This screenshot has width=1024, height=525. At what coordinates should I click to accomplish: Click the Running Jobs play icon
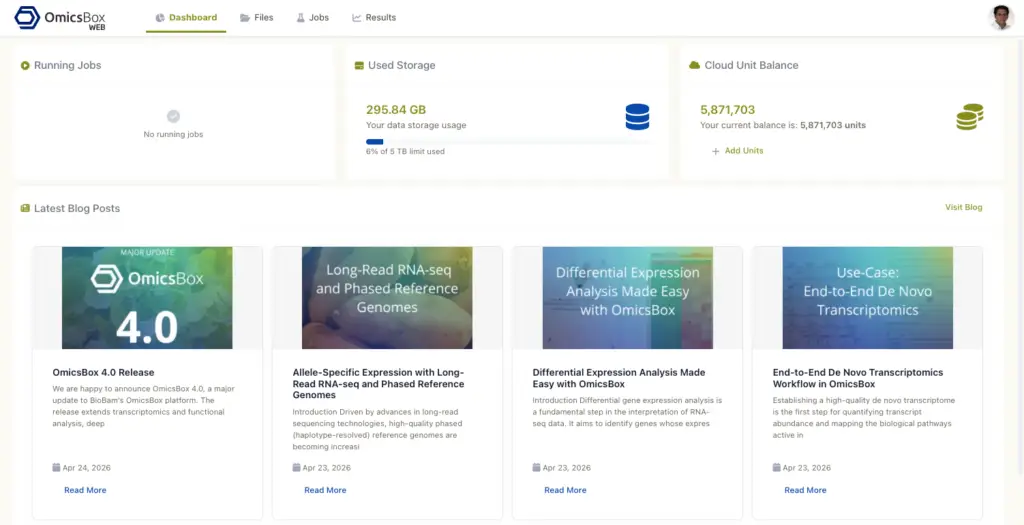click(25, 66)
